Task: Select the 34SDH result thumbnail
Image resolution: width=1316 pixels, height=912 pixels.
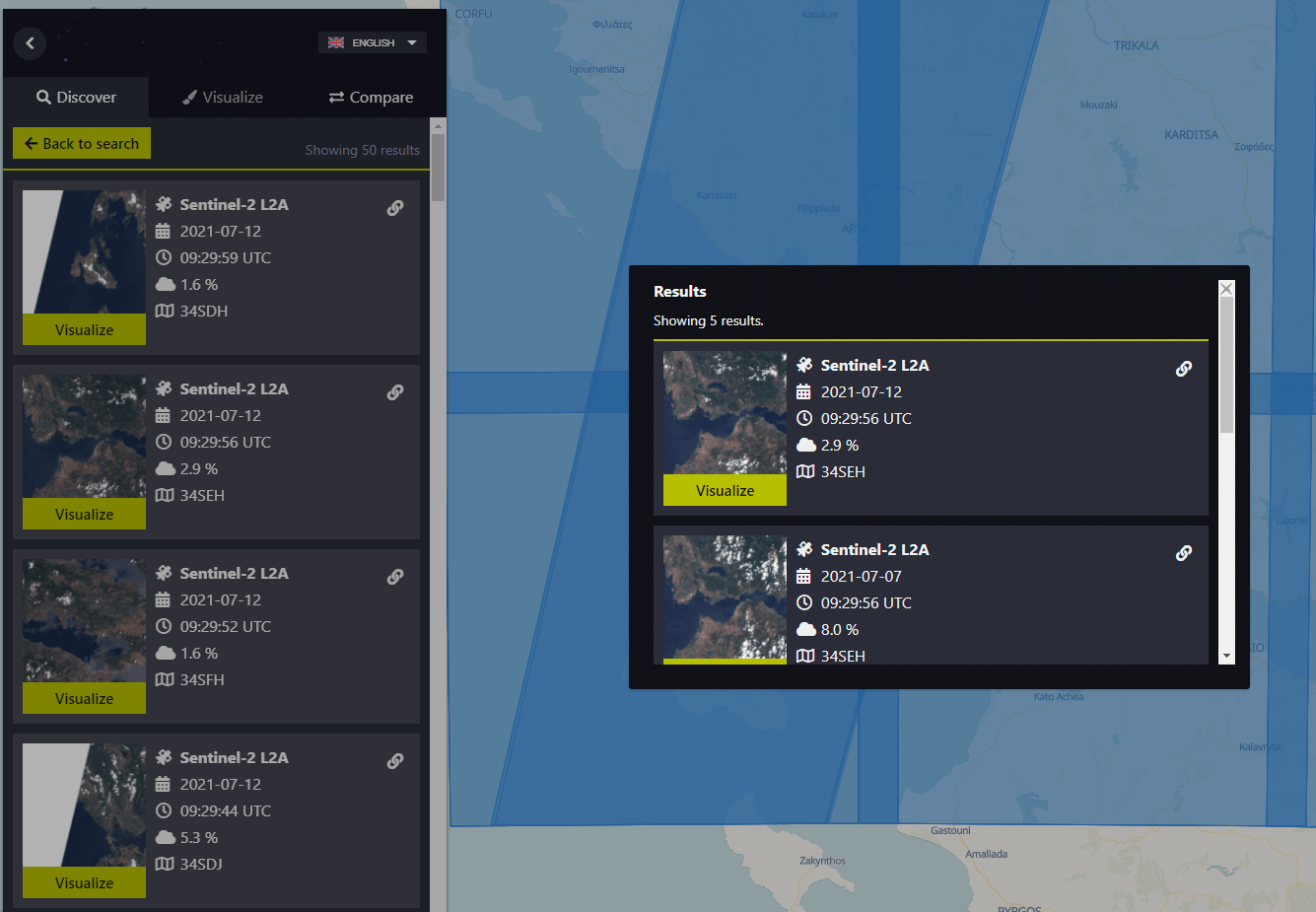Action: click(x=84, y=252)
